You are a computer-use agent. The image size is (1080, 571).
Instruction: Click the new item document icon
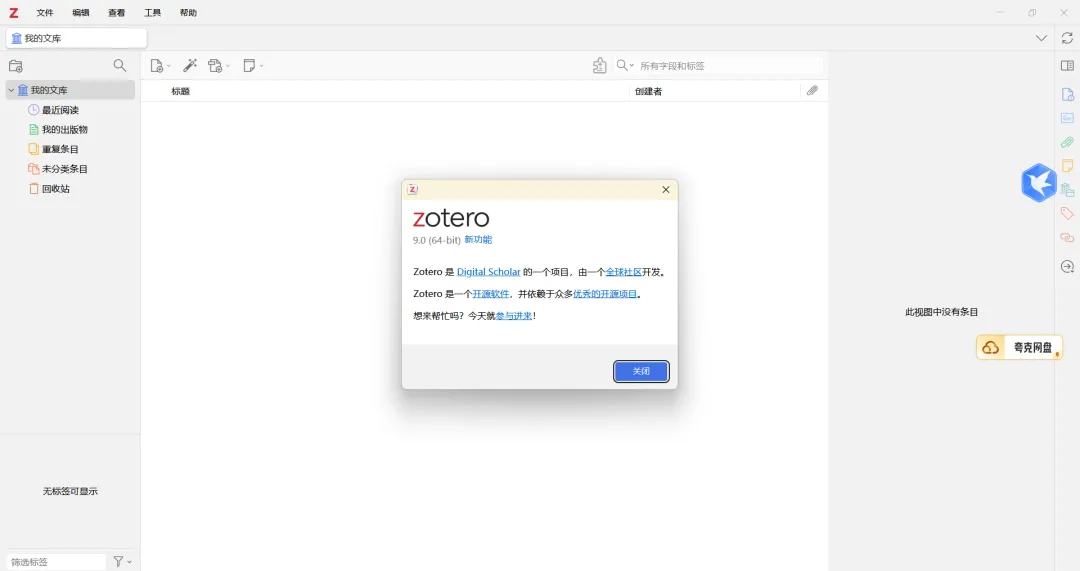(x=156, y=65)
